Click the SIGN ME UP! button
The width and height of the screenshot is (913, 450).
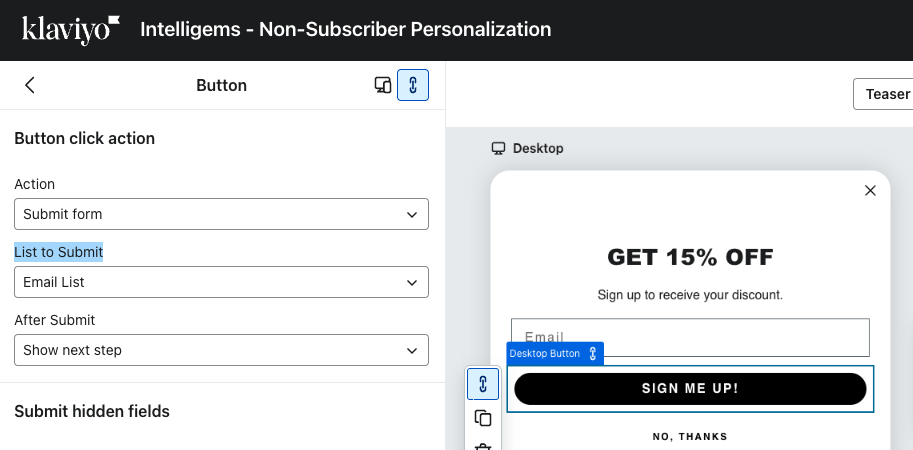pyautogui.click(x=690, y=389)
